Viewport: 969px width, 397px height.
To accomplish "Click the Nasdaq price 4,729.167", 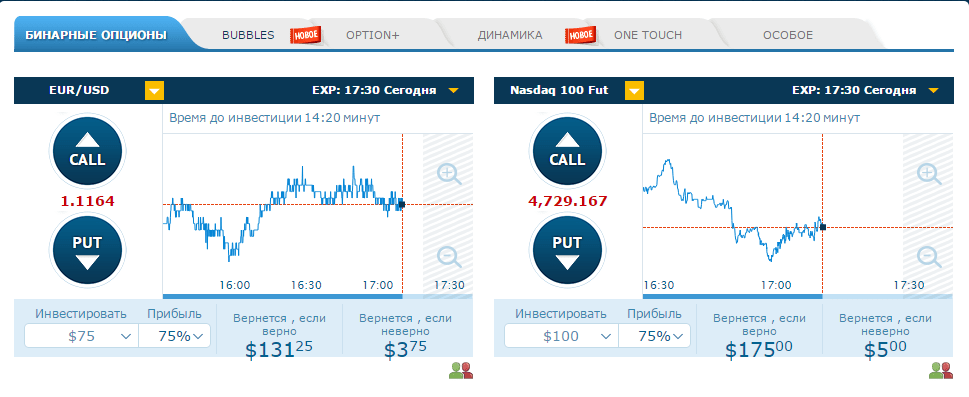I will [567, 201].
